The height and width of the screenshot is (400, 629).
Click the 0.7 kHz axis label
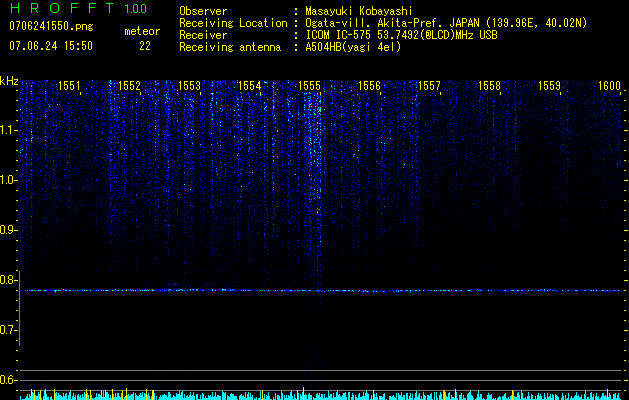(x=8, y=330)
